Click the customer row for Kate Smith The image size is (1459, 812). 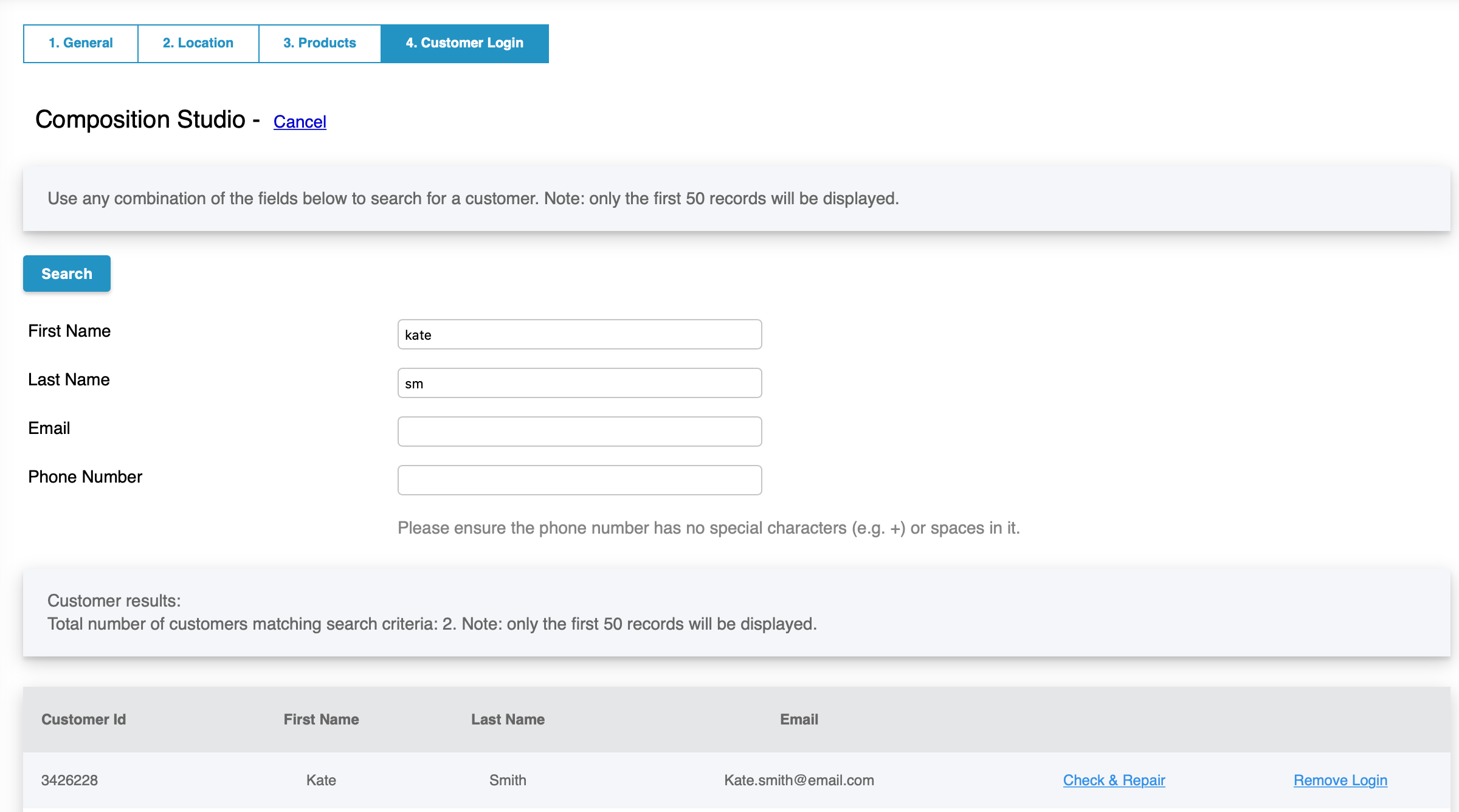[x=426, y=780]
